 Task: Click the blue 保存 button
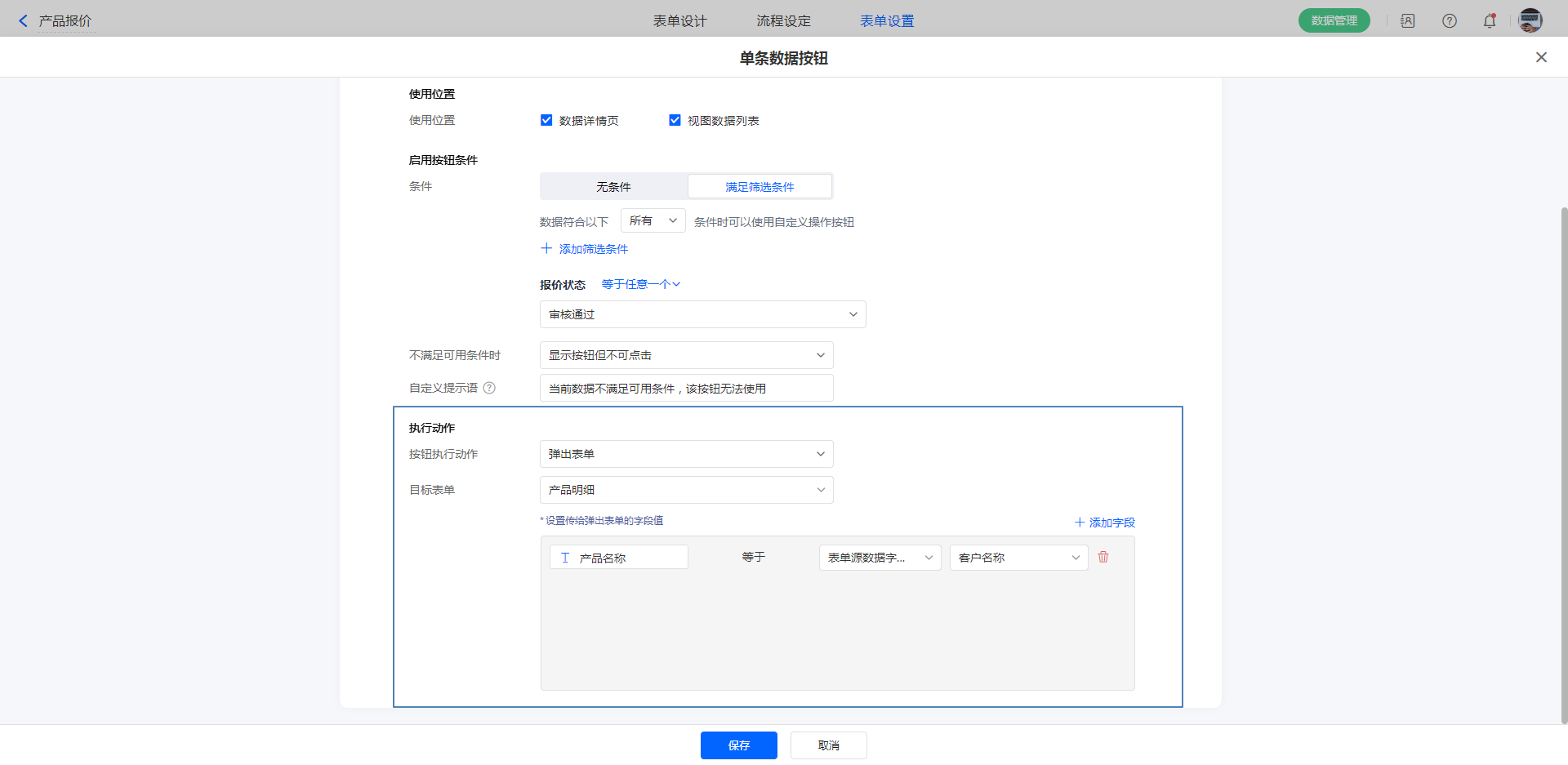pos(738,745)
